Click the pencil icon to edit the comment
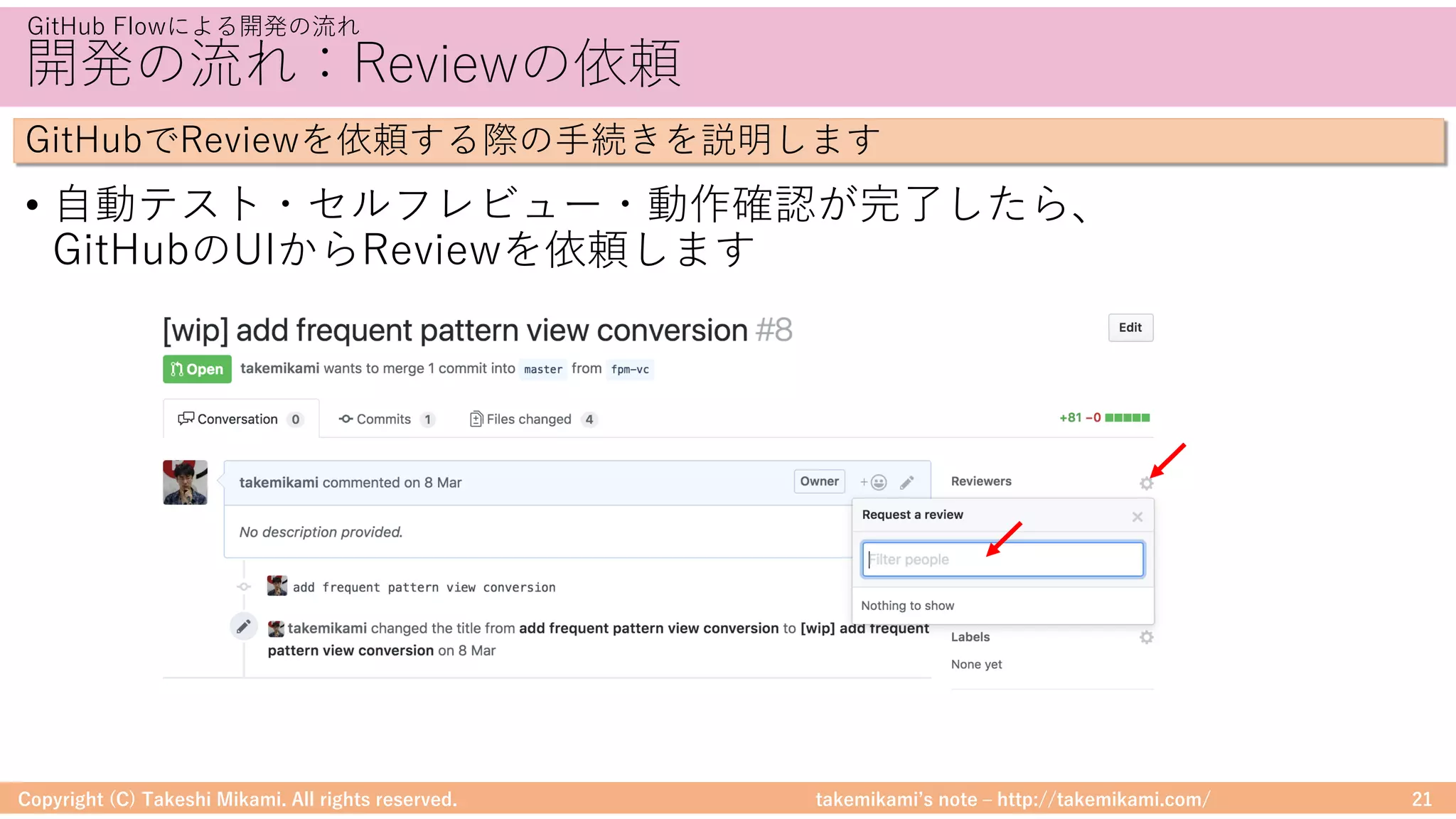Screen dimensions: 1456x819 click(906, 483)
